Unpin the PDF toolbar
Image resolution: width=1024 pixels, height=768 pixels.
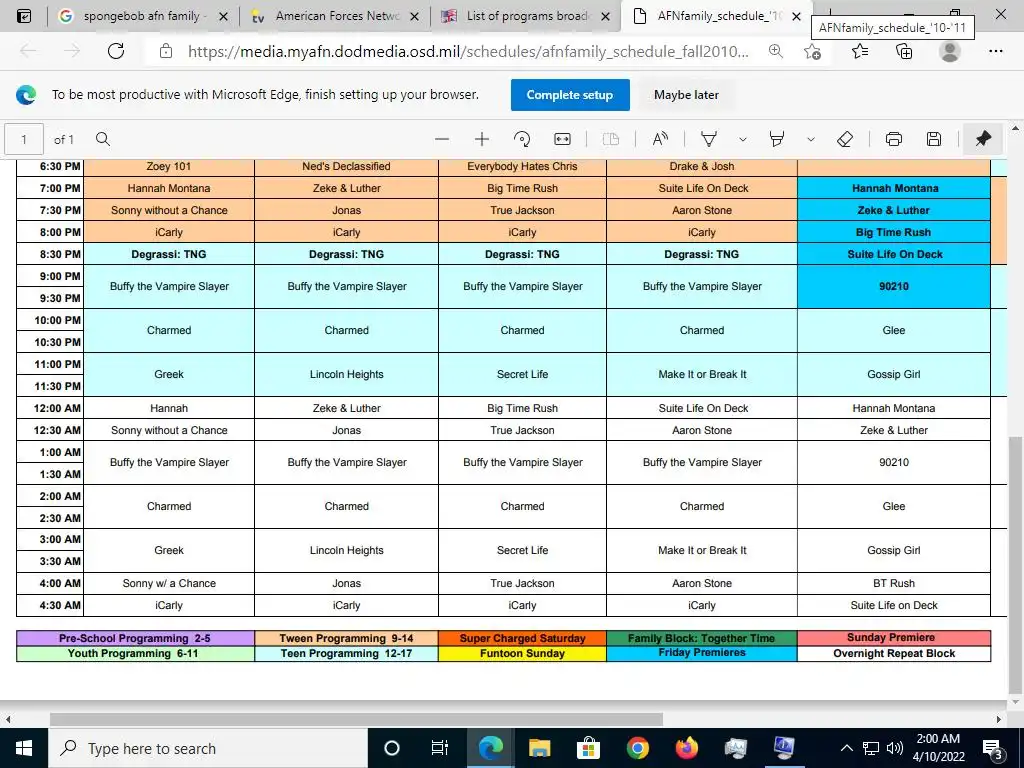pyautogui.click(x=983, y=139)
